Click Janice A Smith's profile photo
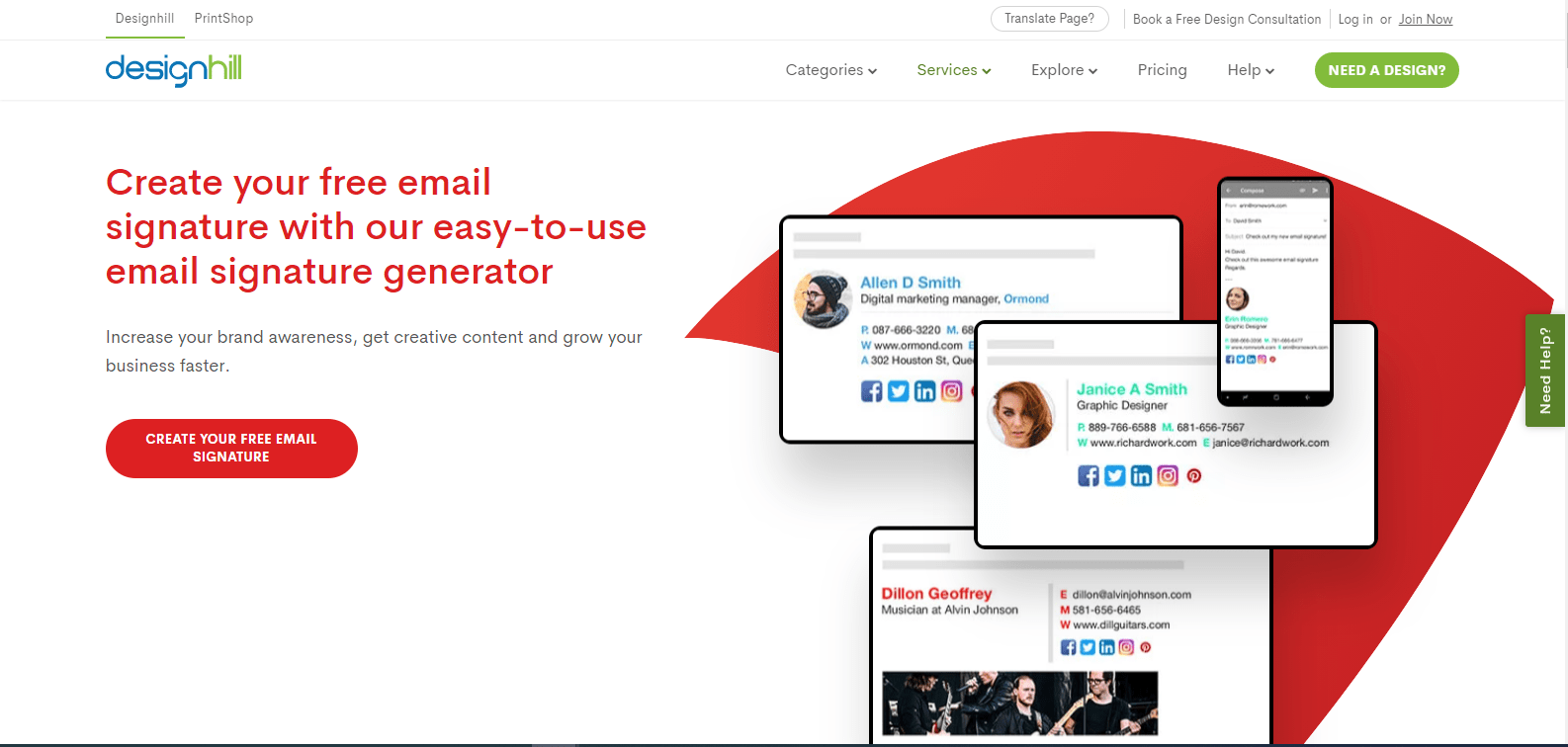 1022,414
